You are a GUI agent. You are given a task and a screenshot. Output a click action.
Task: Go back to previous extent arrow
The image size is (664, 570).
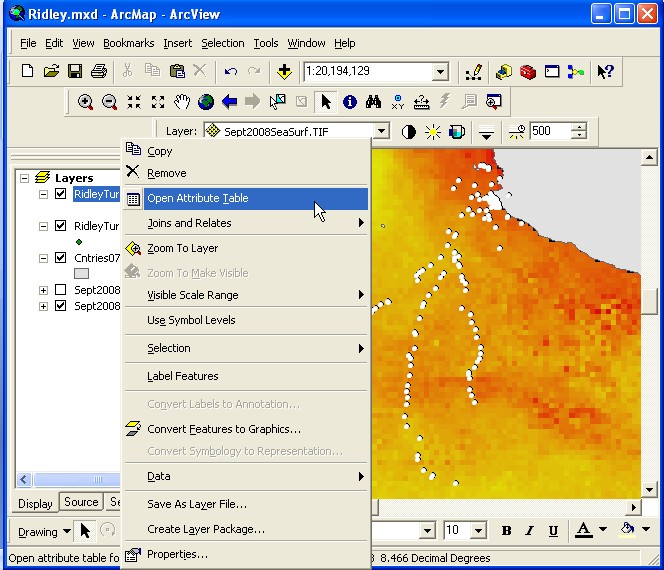229,102
